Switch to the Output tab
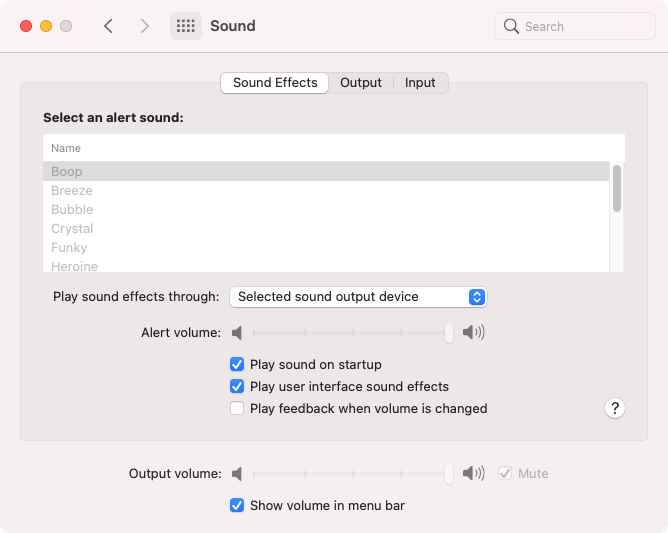This screenshot has width=668, height=533. 360,83
